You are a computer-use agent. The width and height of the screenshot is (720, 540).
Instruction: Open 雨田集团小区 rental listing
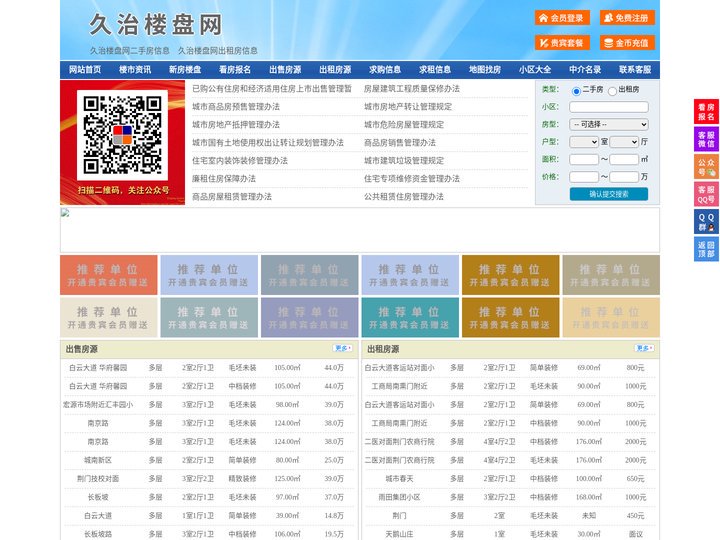point(399,497)
